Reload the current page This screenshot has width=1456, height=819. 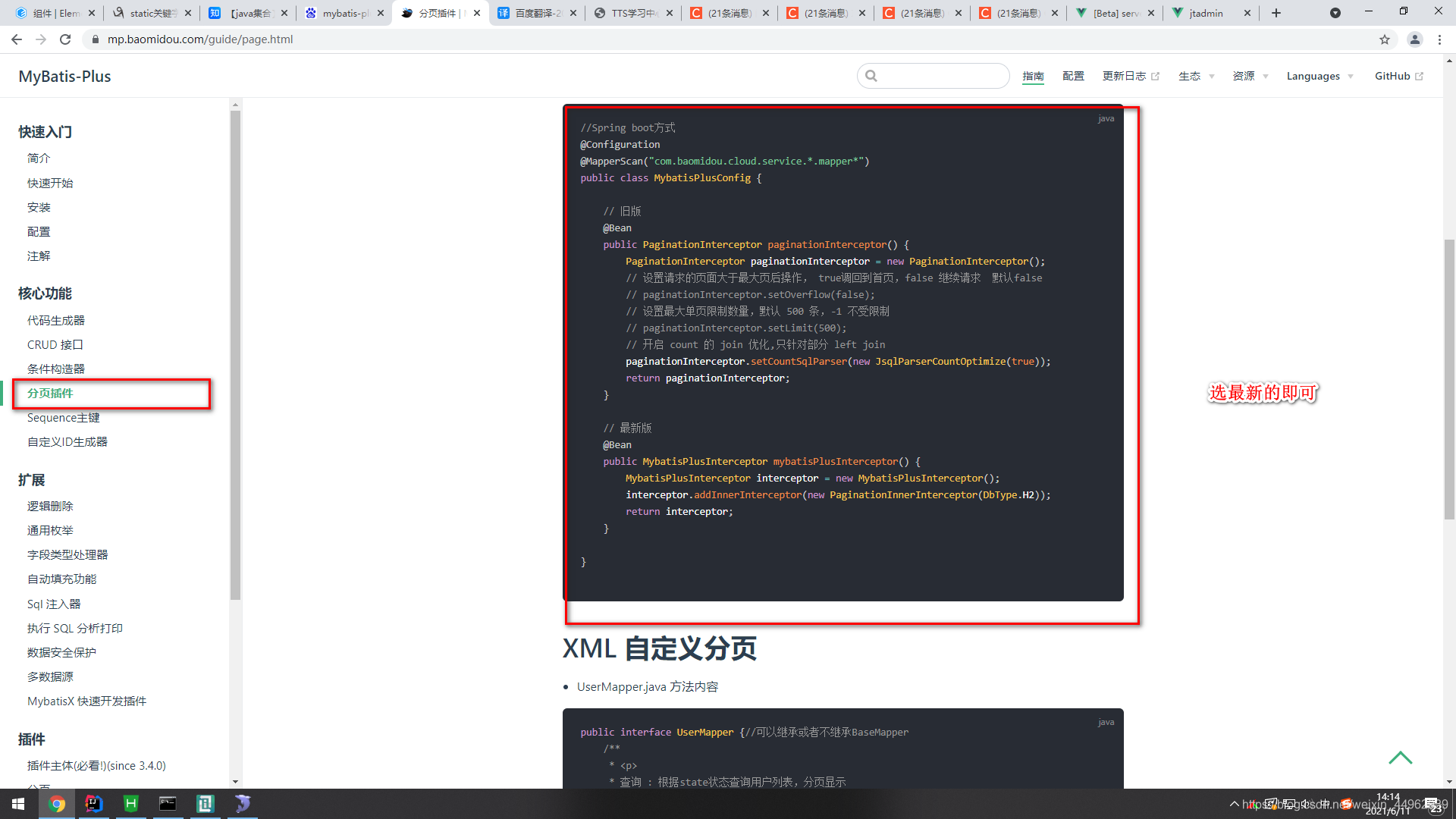tap(65, 39)
